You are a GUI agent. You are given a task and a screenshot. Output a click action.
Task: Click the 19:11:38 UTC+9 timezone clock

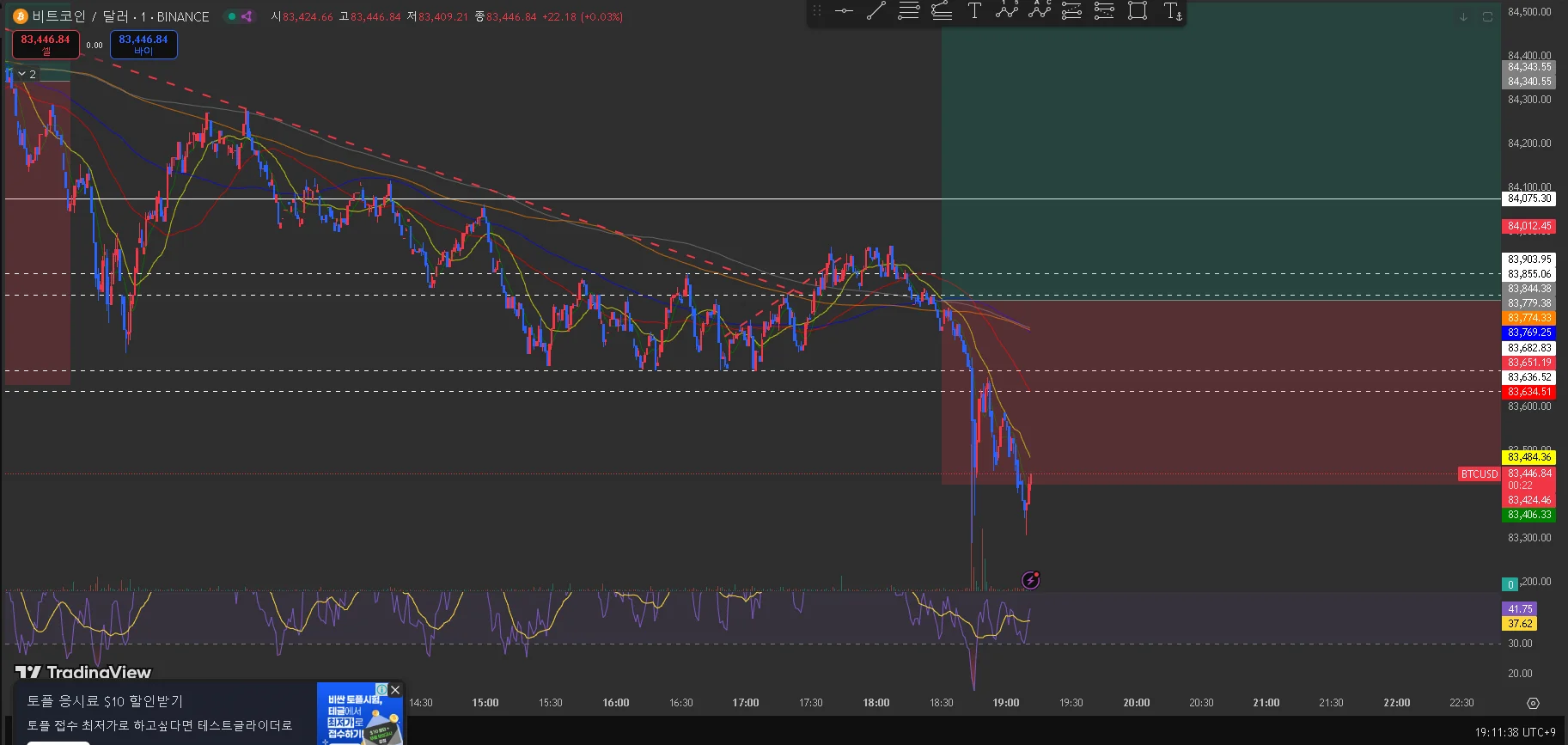[1516, 732]
